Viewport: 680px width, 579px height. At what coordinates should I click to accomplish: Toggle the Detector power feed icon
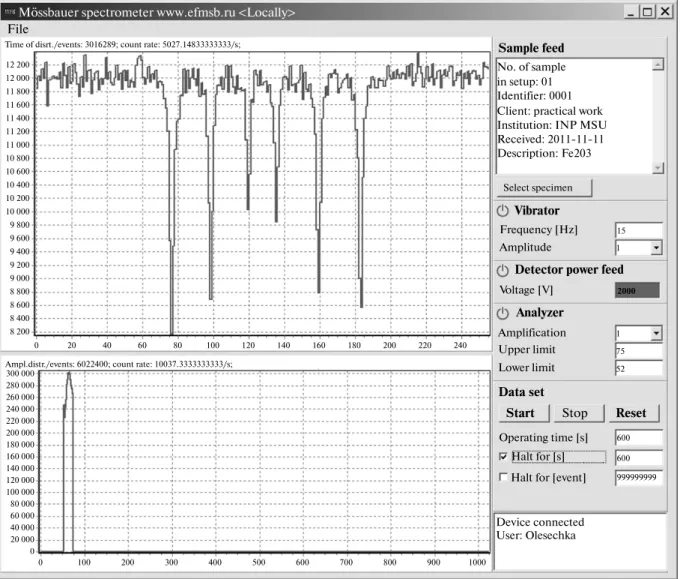click(x=503, y=271)
